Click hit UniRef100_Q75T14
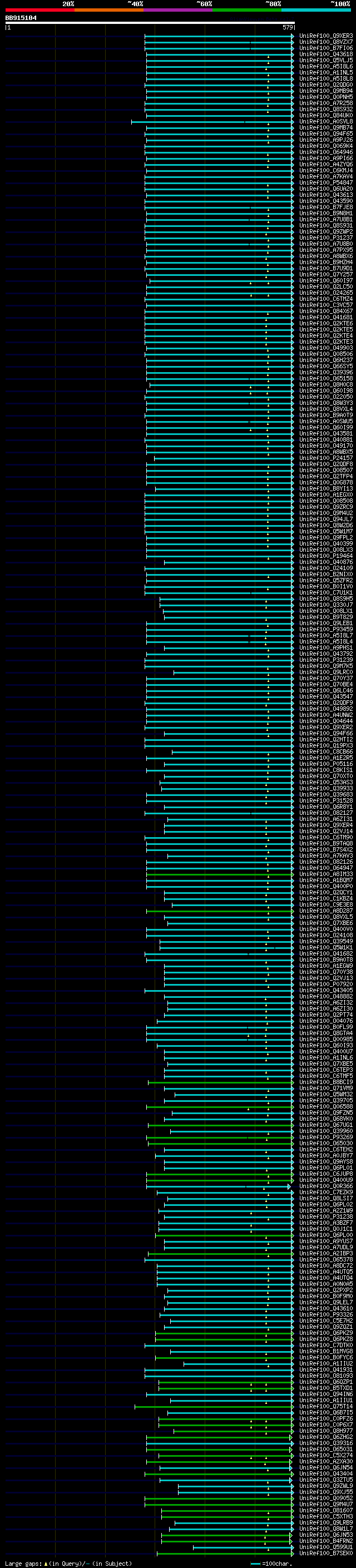Screen dimensions: 356x1568 pyautogui.click(x=325, y=1407)
